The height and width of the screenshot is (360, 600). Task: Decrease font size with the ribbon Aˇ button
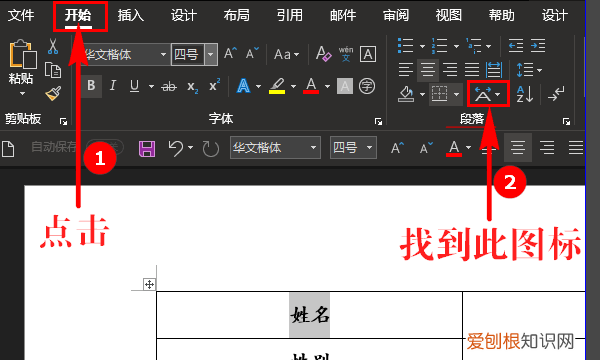(252, 54)
